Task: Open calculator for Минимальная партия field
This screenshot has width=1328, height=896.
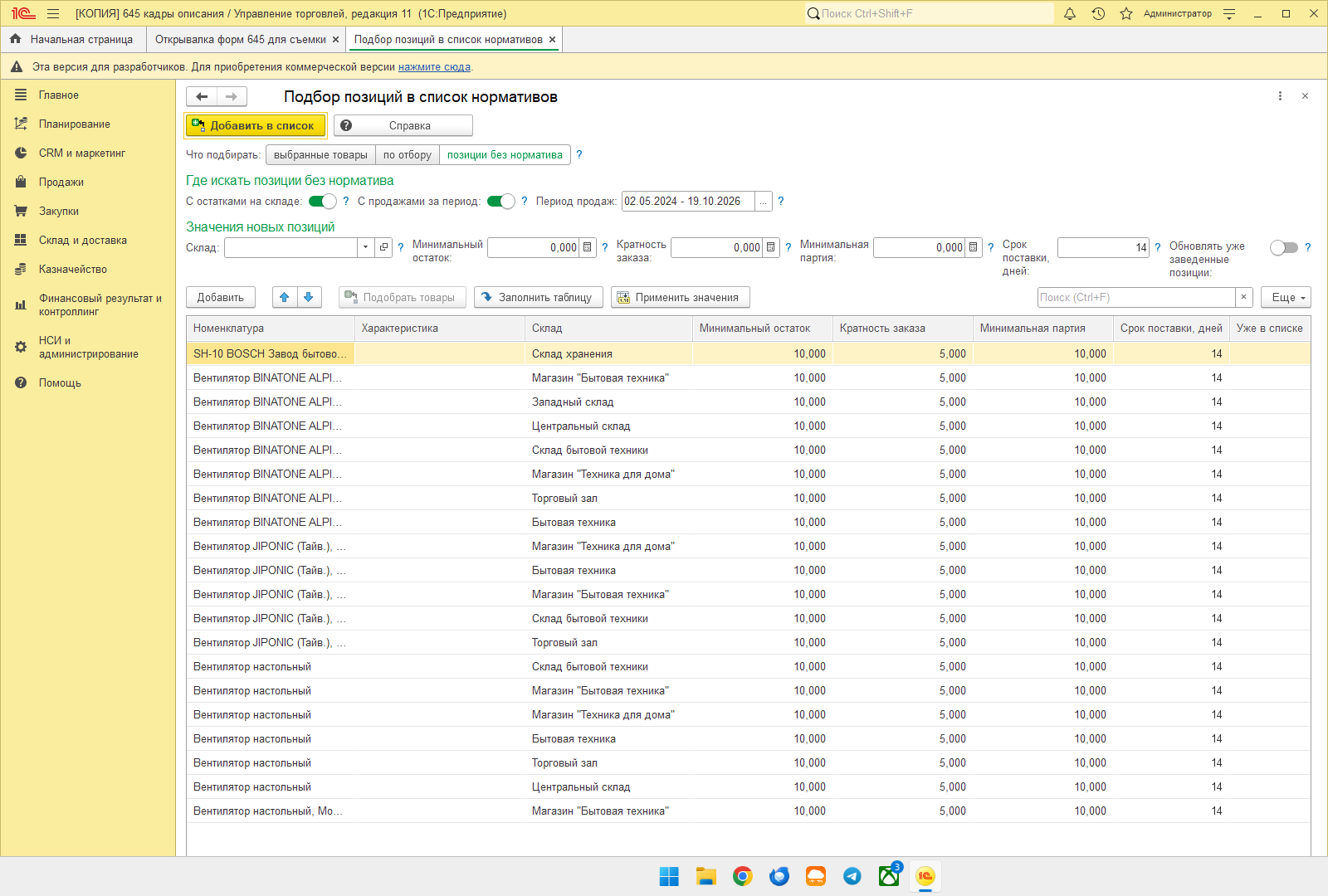Action: click(x=974, y=247)
